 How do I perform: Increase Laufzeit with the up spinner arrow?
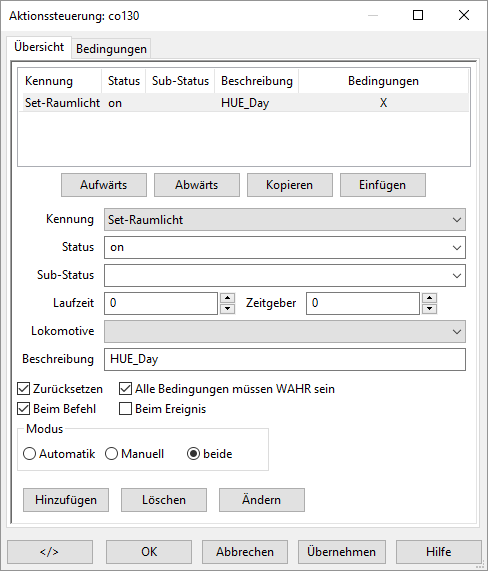point(228,298)
